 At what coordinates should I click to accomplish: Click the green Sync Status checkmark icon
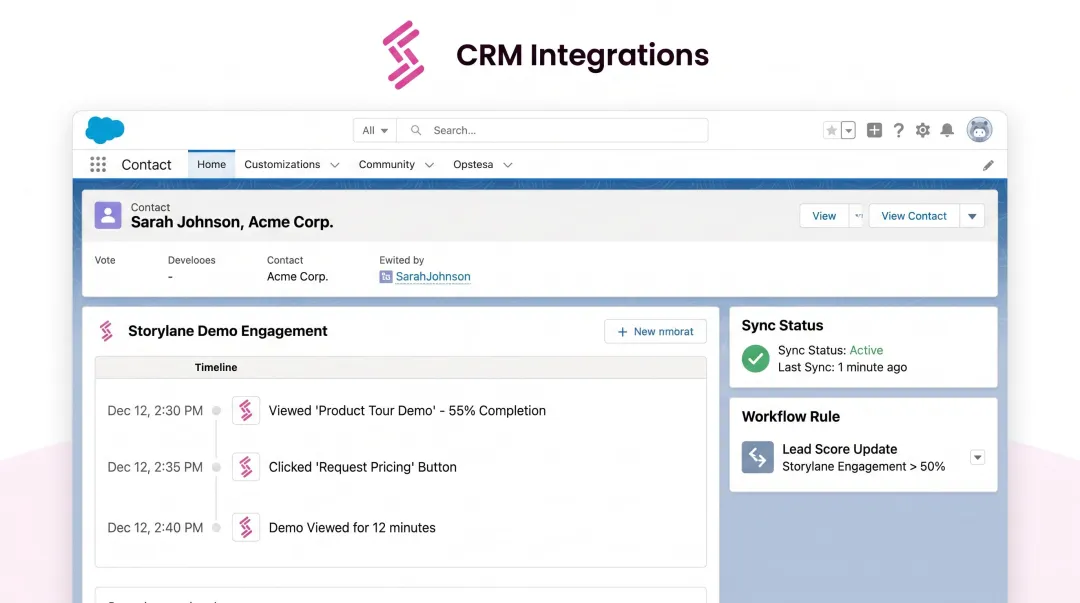(756, 358)
